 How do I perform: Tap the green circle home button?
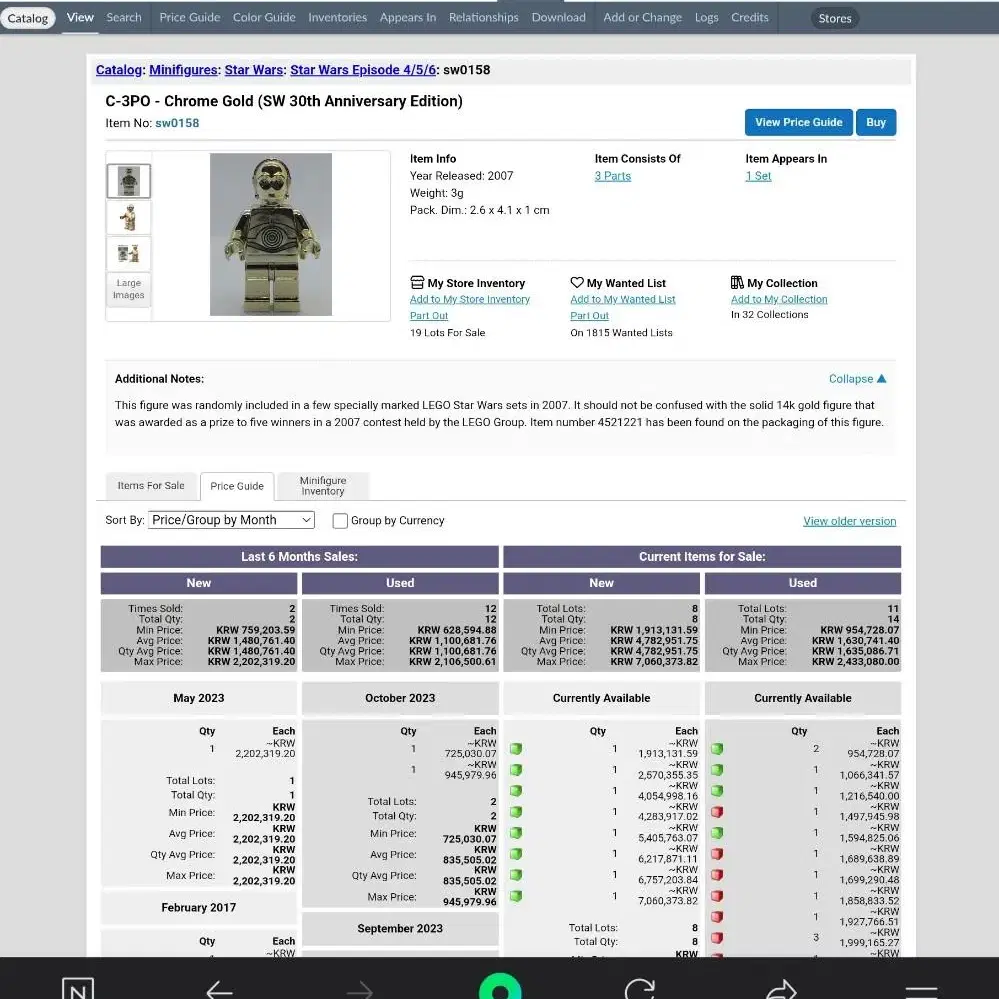point(500,986)
